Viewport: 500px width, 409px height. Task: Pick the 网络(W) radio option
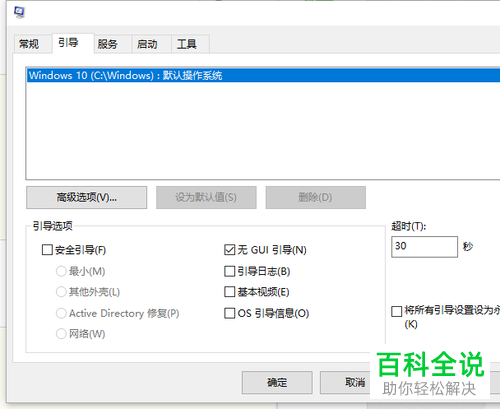[x=61, y=334]
